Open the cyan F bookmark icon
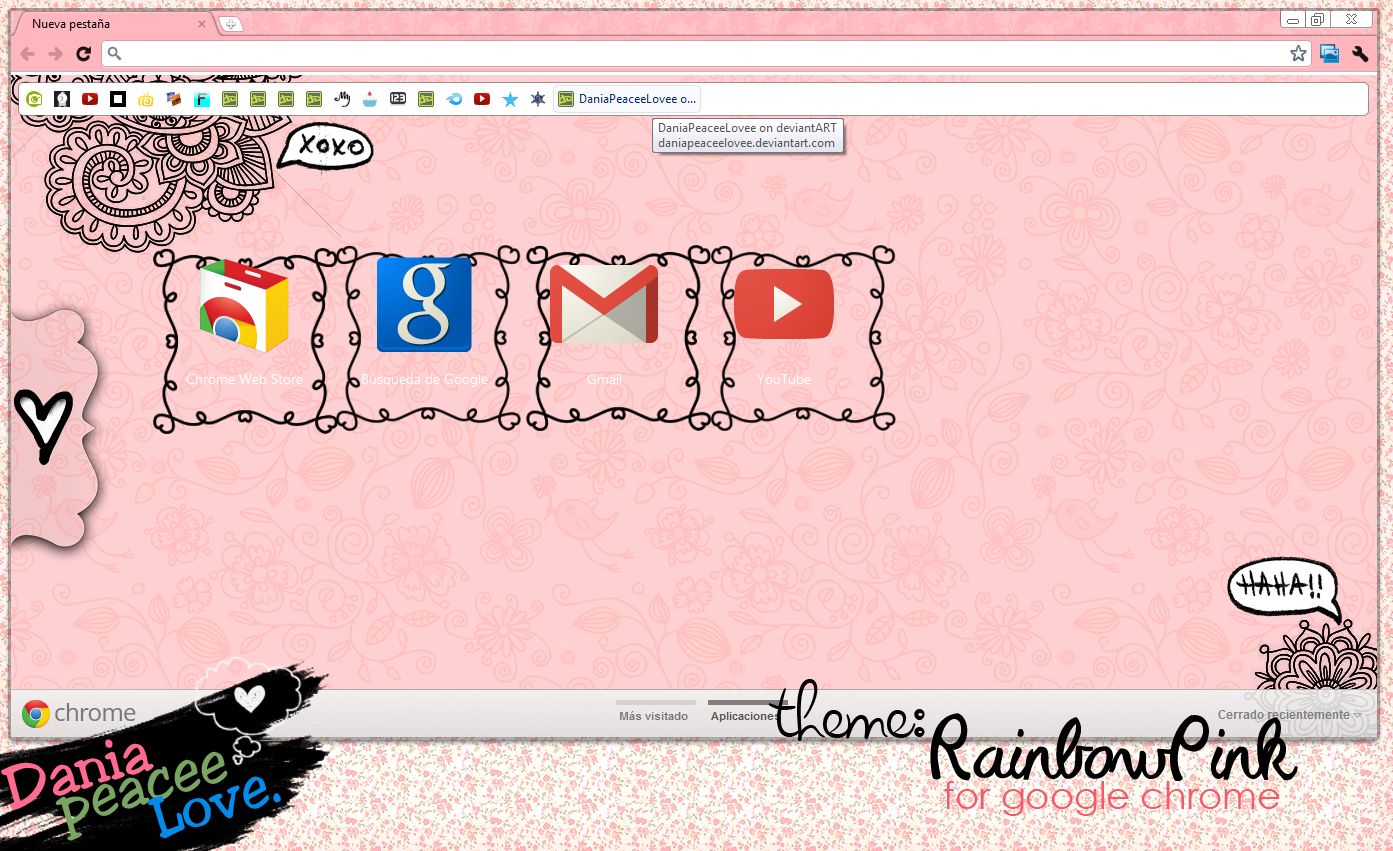 202,99
